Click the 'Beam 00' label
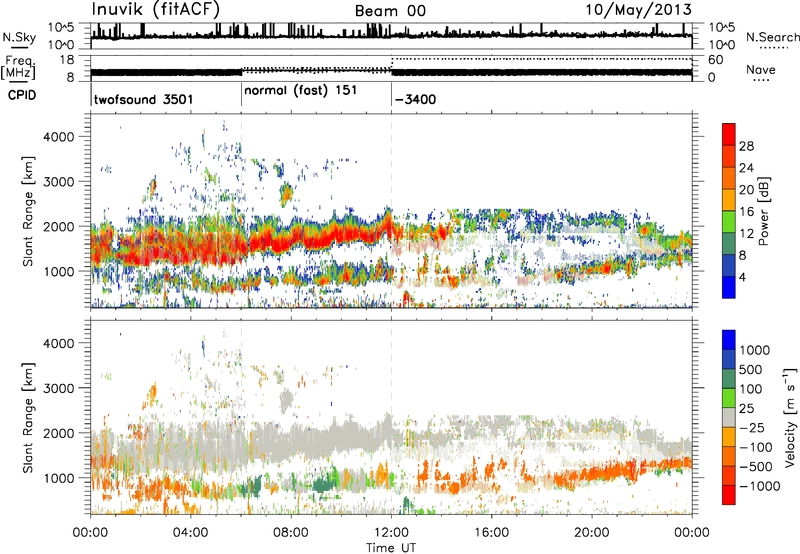Screen dimensions: 800x554 click(390, 11)
